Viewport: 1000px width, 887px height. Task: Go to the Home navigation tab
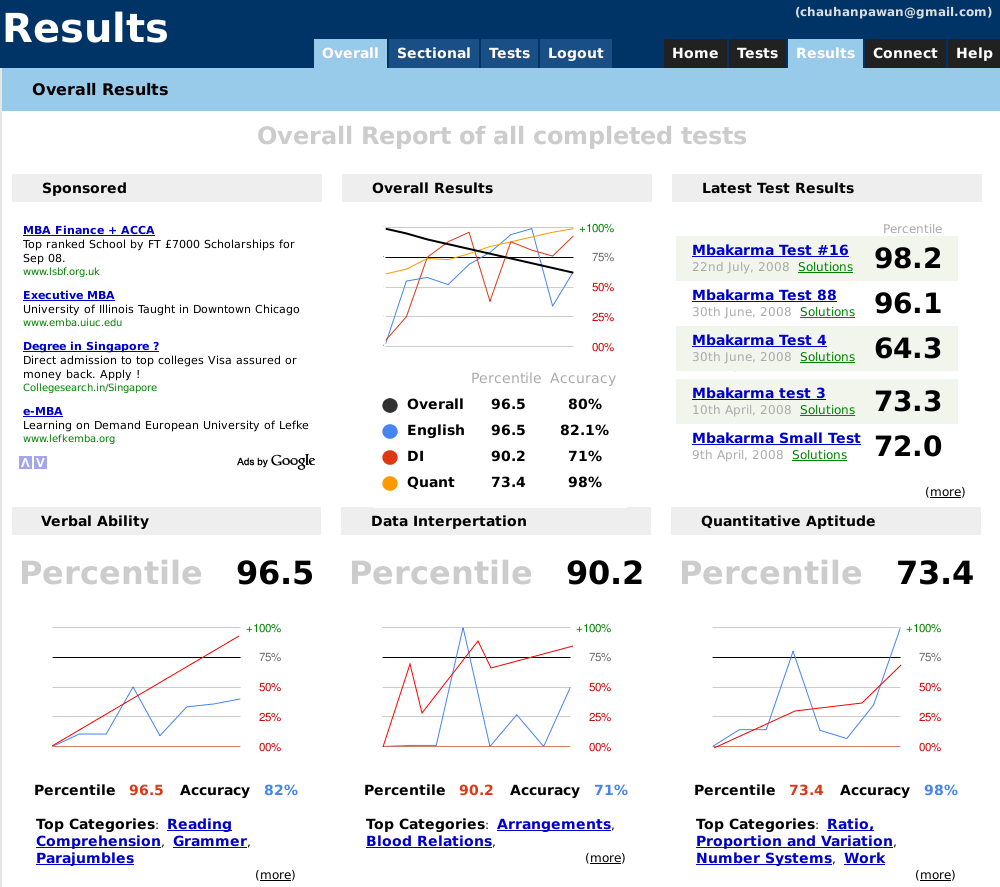pyautogui.click(x=695, y=54)
